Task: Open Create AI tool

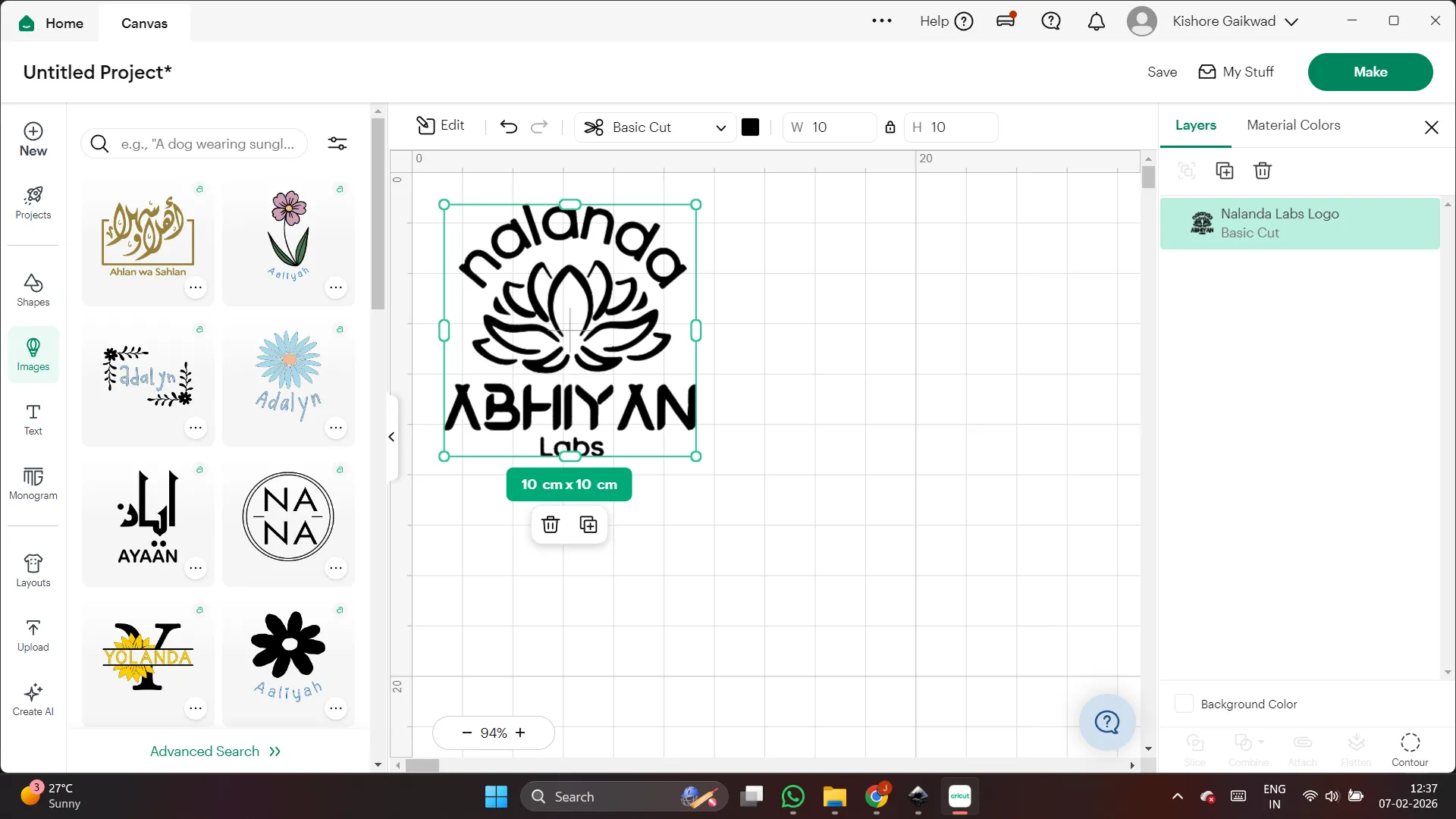Action: [x=33, y=700]
